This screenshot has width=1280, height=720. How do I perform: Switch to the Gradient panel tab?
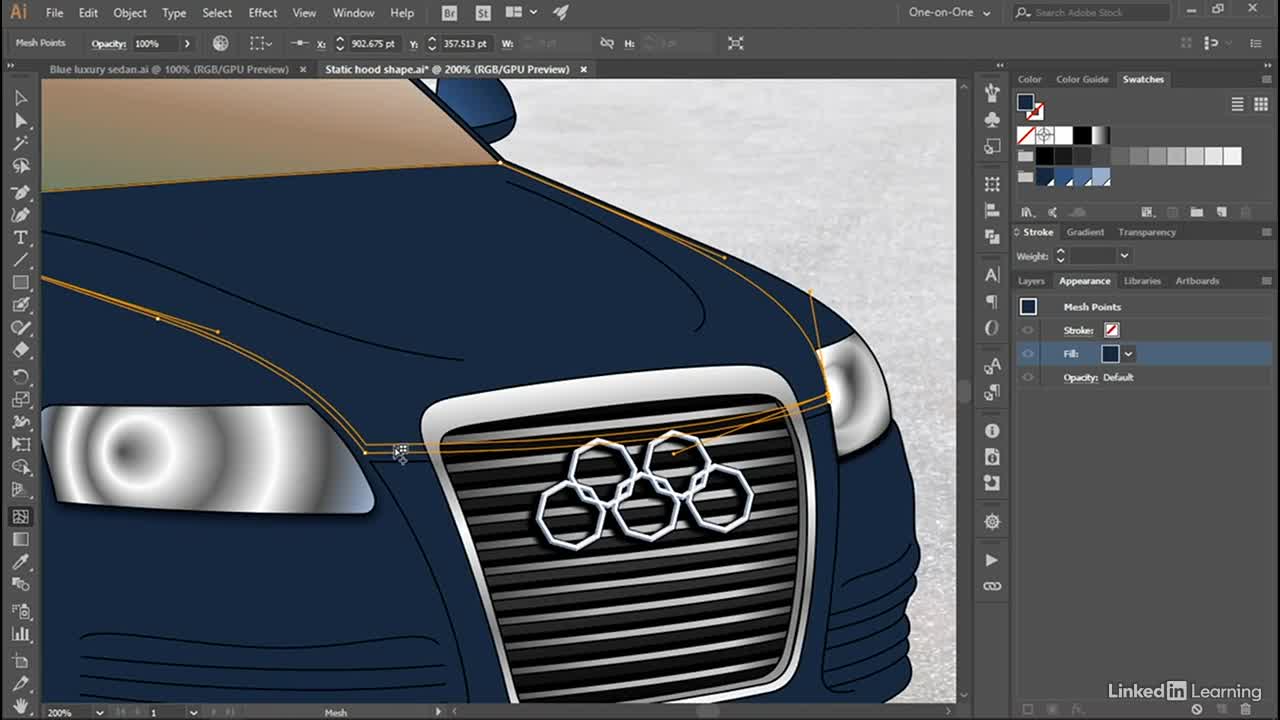tap(1085, 232)
